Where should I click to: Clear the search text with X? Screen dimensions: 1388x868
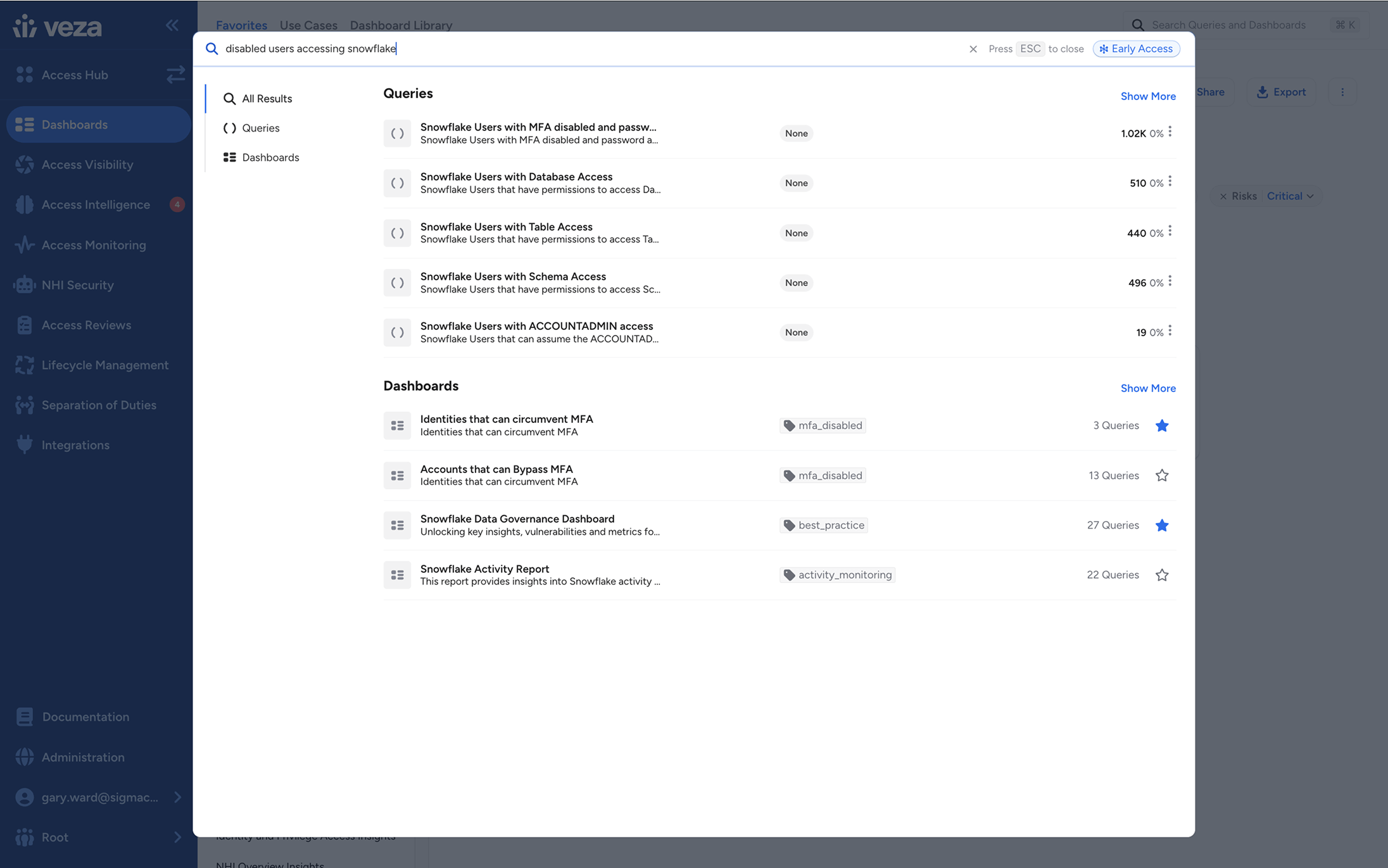point(973,49)
